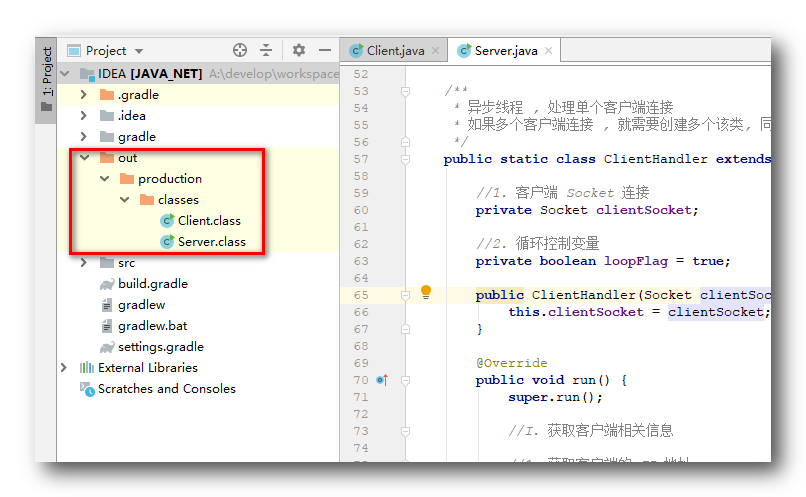Fold the constructor at line 65
The height and width of the screenshot is (497, 806).
405,295
